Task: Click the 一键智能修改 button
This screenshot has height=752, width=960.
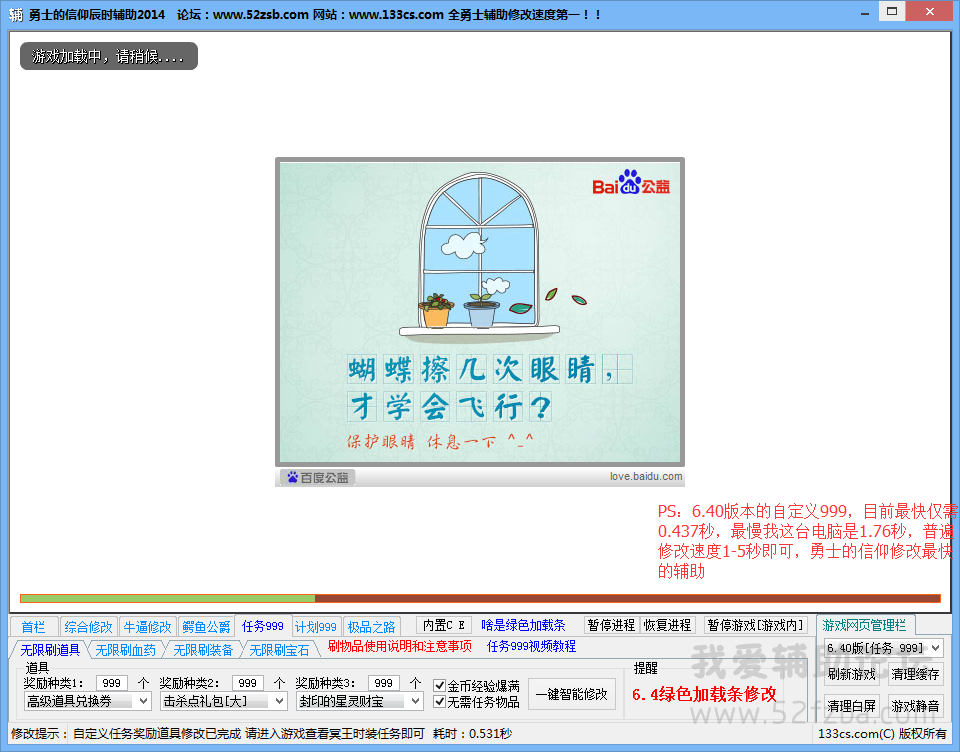Action: (572, 694)
